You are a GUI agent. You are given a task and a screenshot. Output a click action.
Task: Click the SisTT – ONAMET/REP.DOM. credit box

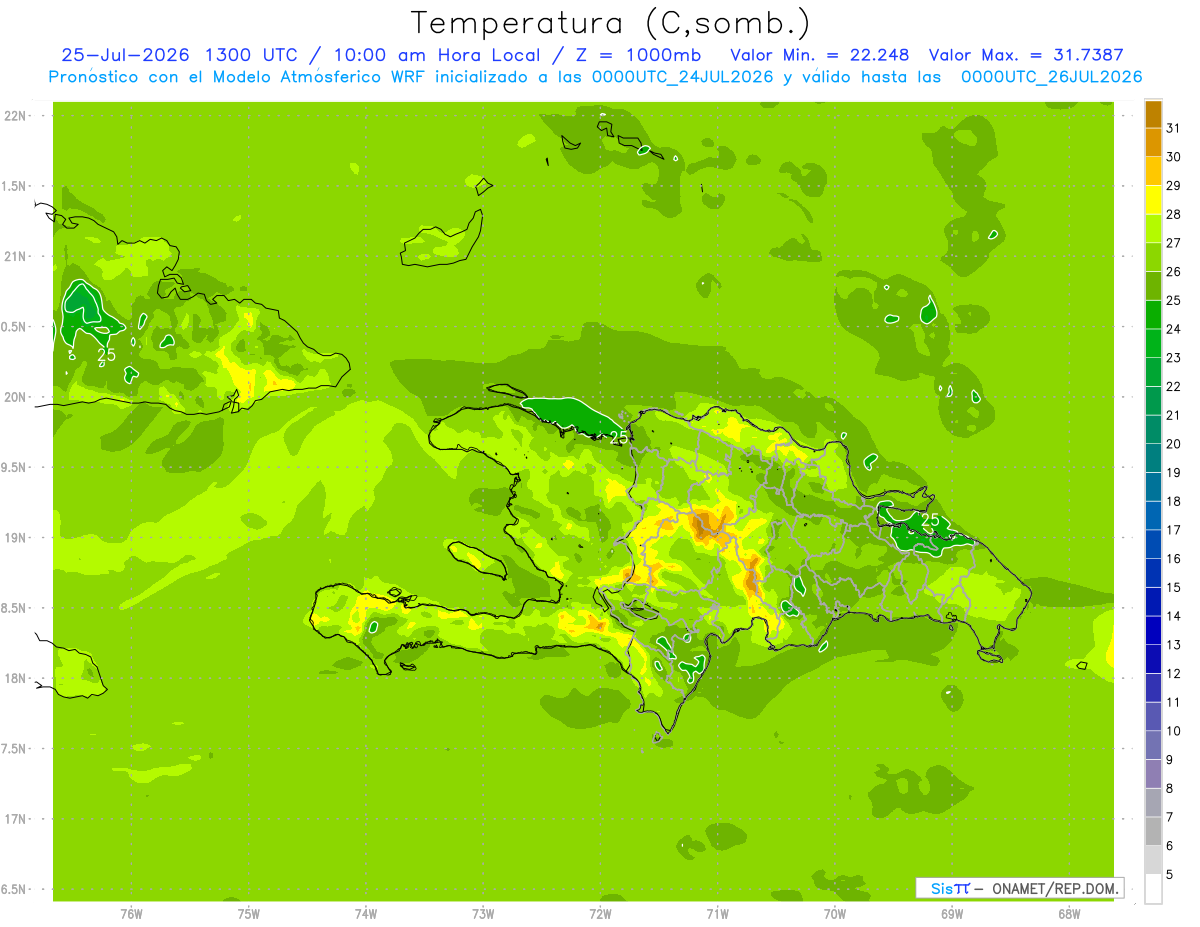(x=1019, y=888)
